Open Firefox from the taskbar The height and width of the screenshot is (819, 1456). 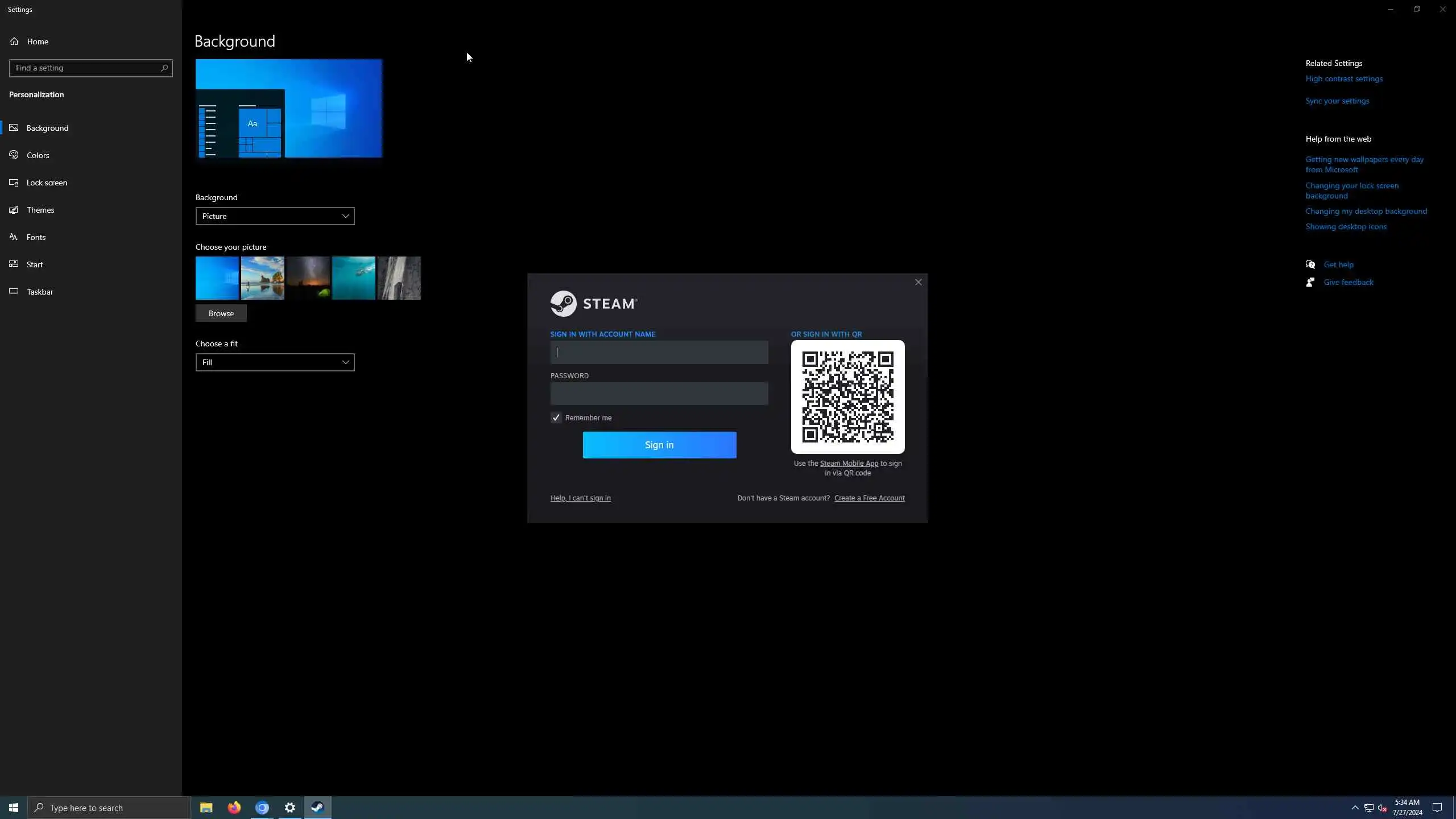234,808
